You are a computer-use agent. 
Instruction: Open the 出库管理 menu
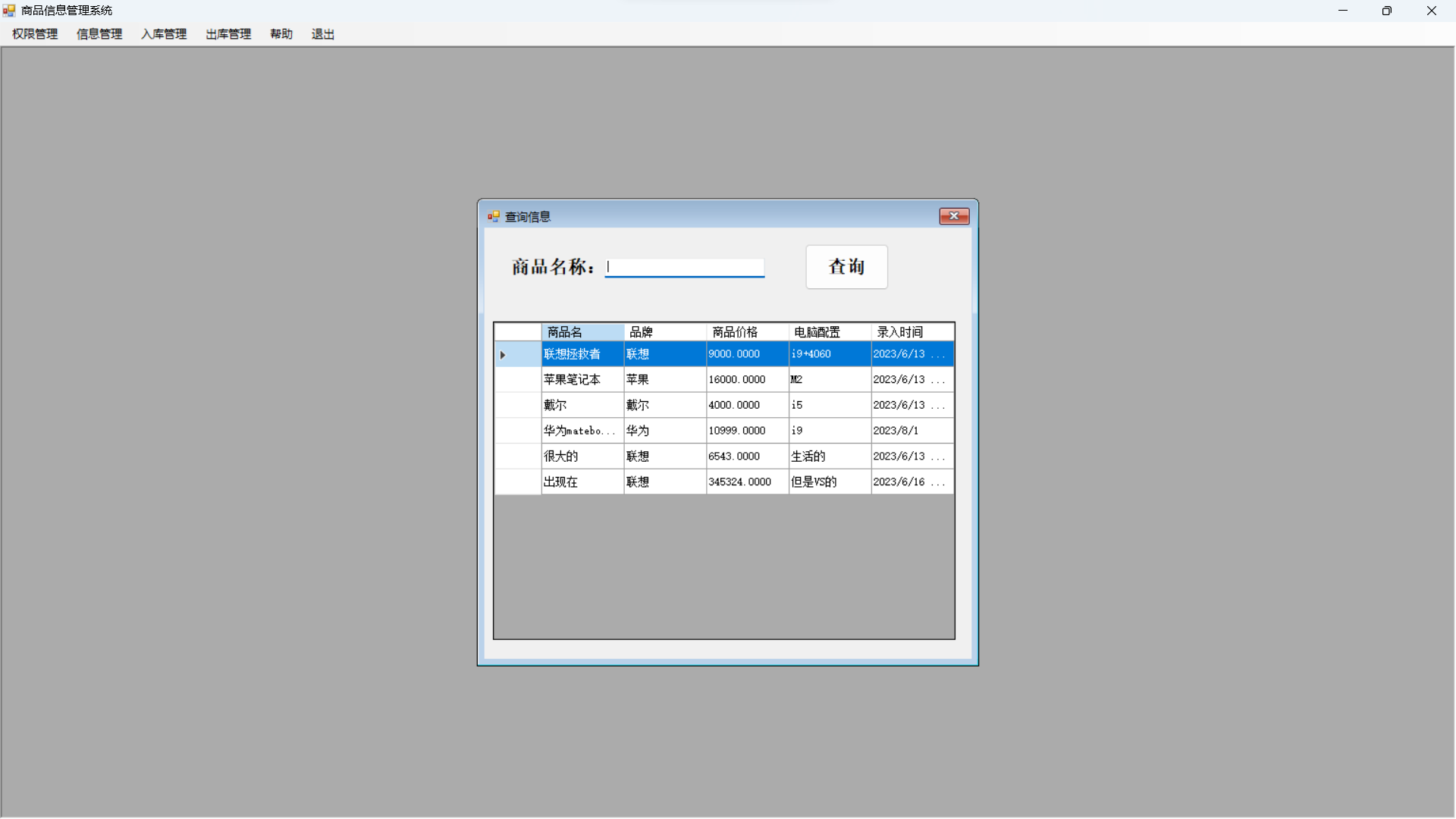(x=228, y=34)
